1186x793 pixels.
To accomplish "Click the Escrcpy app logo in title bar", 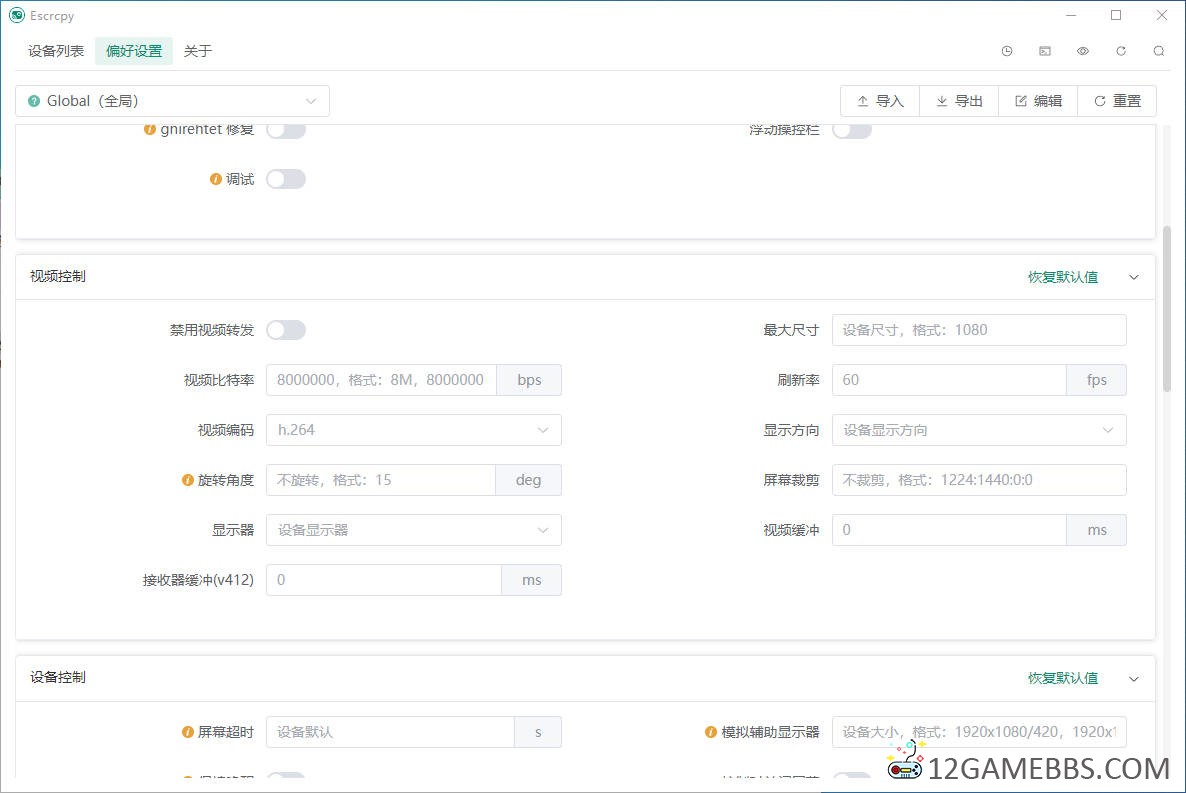I will (x=17, y=15).
